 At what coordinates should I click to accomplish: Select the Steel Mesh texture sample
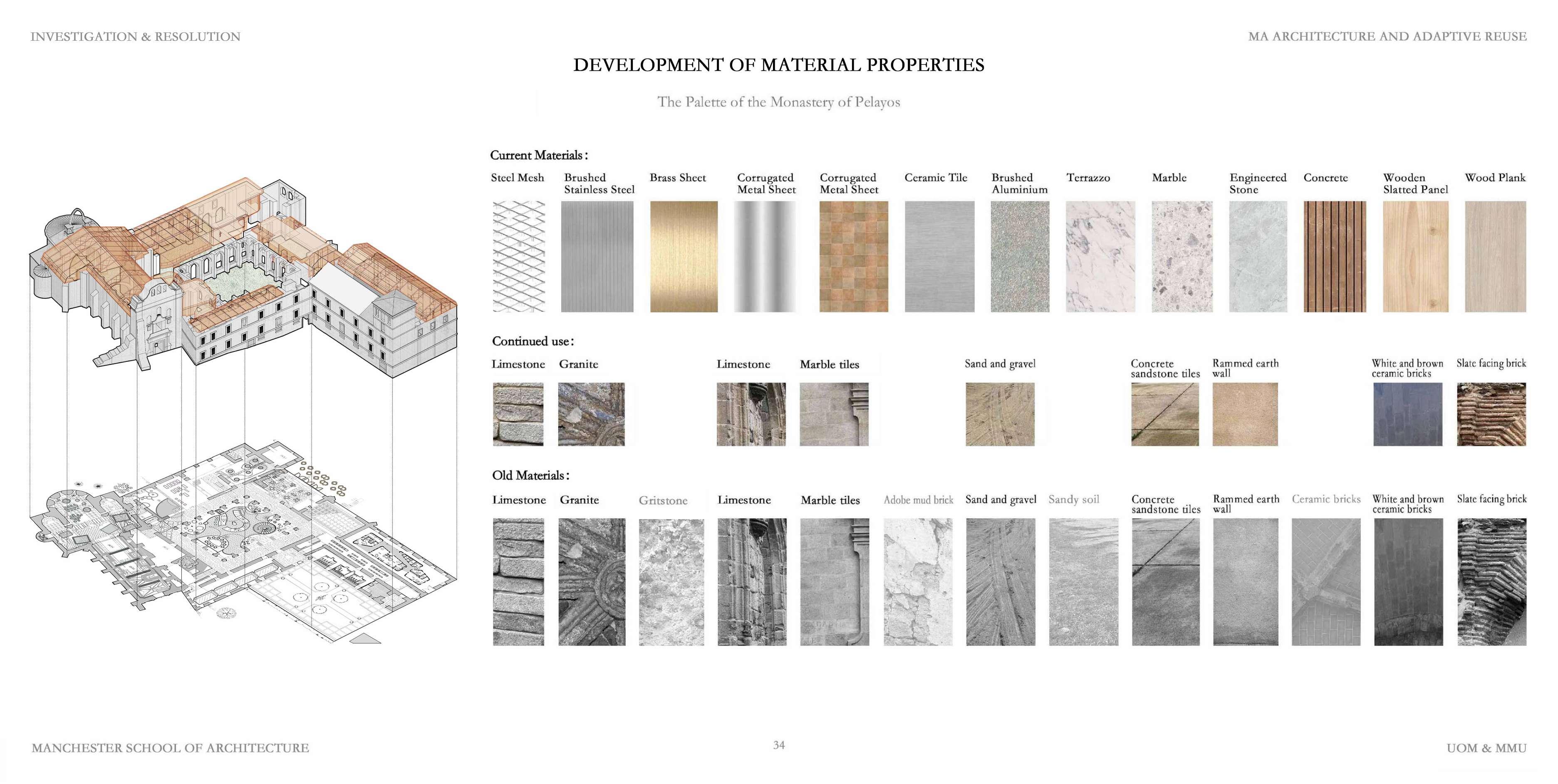click(x=518, y=256)
